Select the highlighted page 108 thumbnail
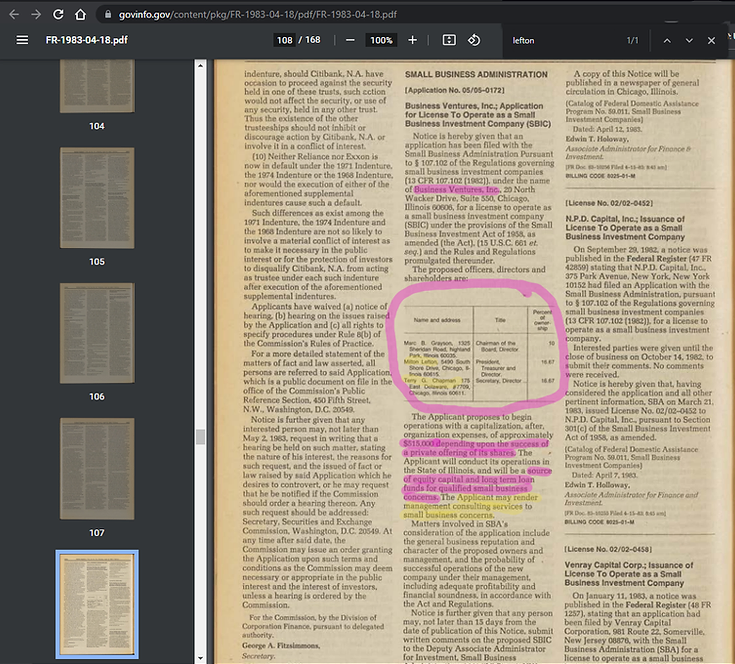The width and height of the screenshot is (735, 664). pyautogui.click(x=97, y=604)
